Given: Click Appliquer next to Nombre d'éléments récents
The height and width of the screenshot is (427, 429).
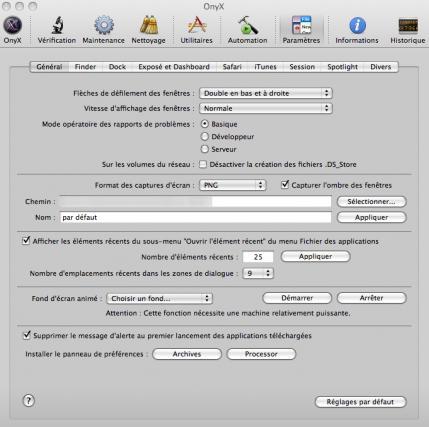Looking at the screenshot, I should [x=316, y=257].
